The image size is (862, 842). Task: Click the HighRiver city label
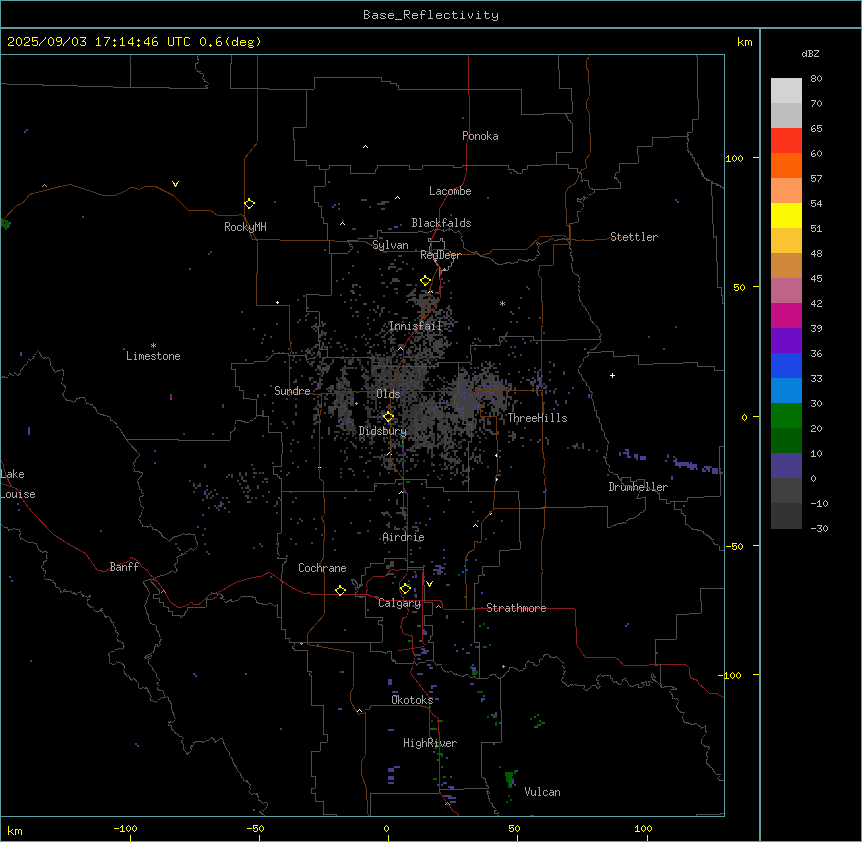[430, 743]
